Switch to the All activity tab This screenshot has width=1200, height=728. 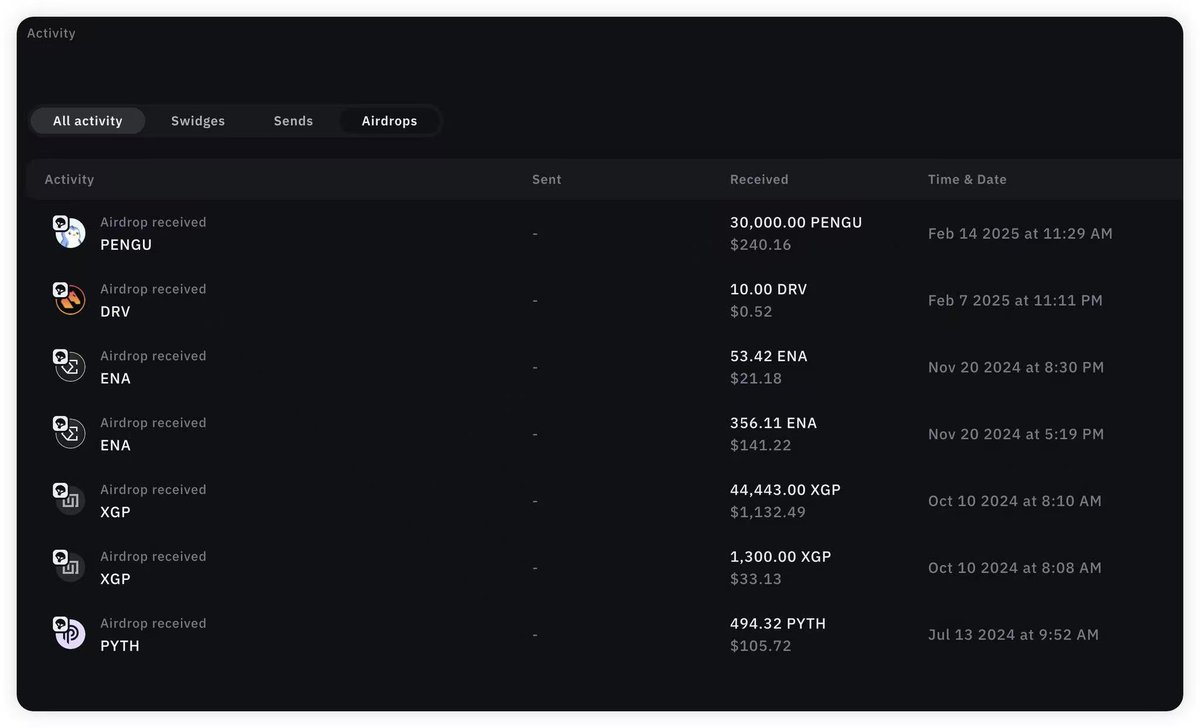[x=88, y=121]
